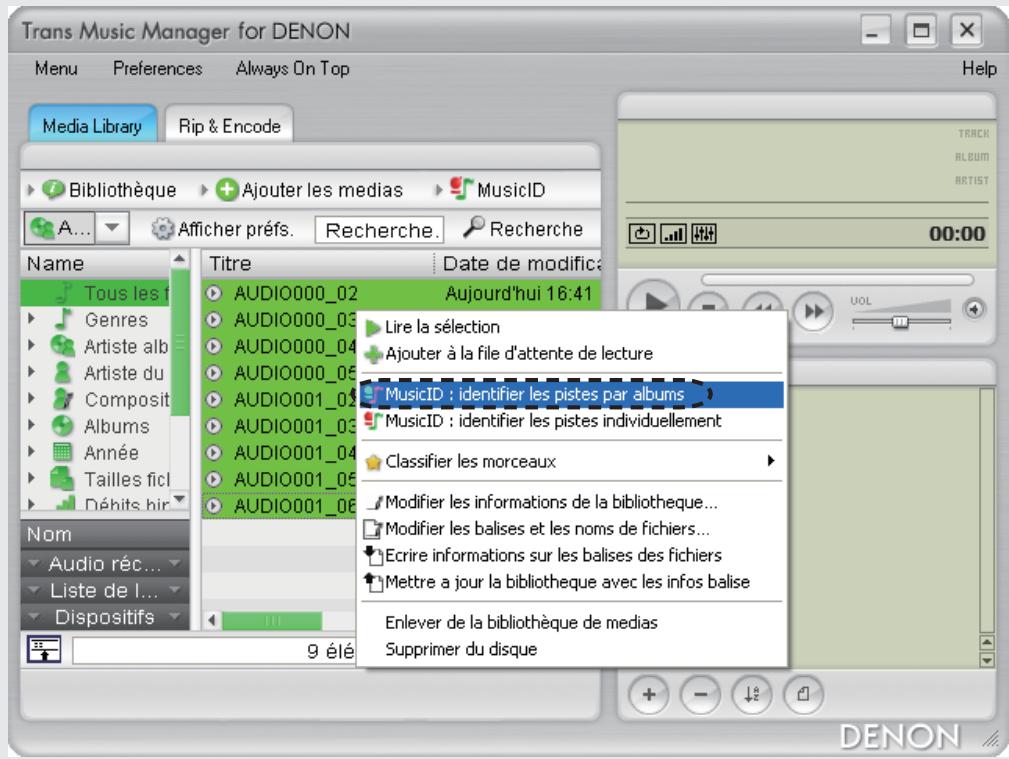The height and width of the screenshot is (759, 1009).
Task: Choose MusicID identifier les pistes individuellement
Action: tap(573, 421)
